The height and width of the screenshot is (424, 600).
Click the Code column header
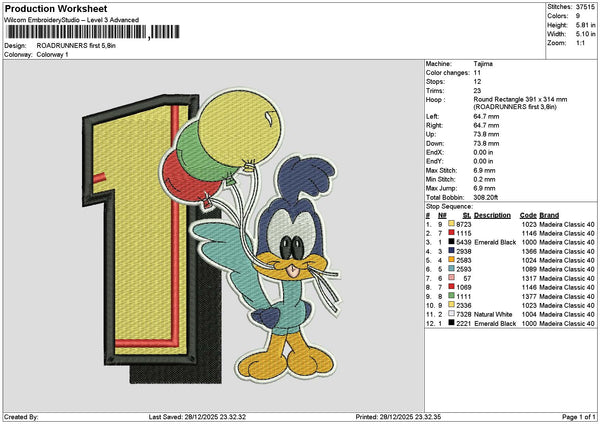[528, 215]
